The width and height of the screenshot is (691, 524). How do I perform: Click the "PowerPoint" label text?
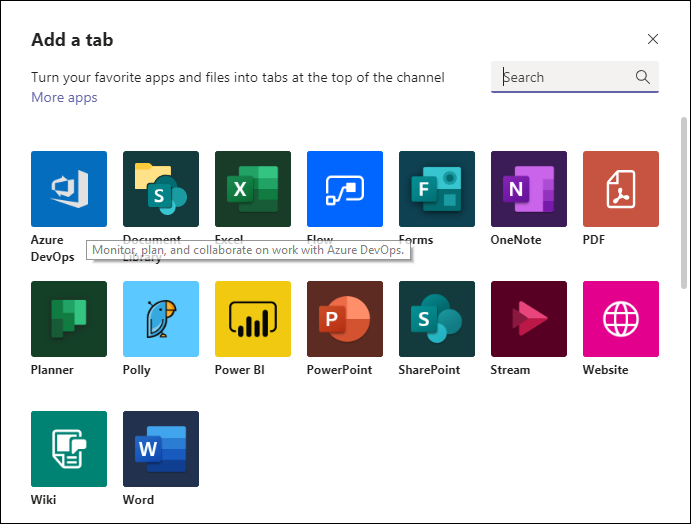339,370
